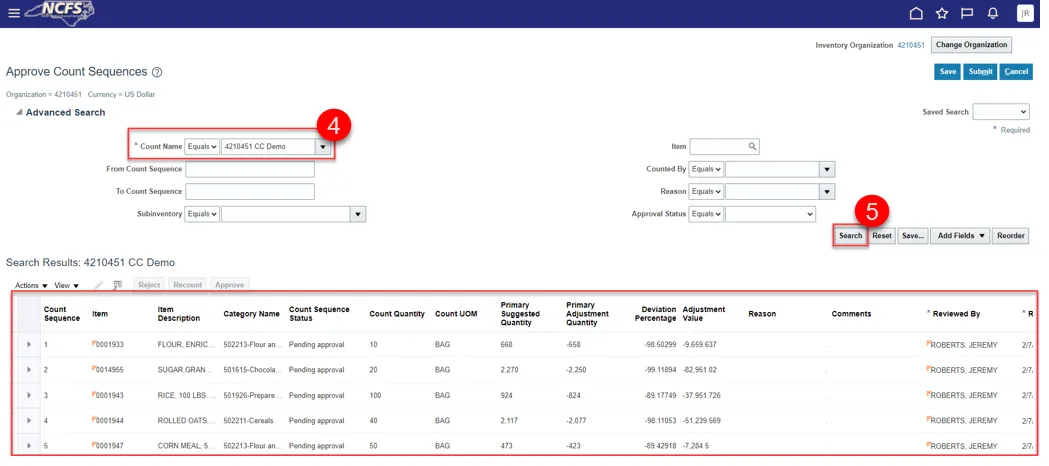This screenshot has height=466, width=1049.
Task: Open the Count Name value dropdown
Action: [x=322, y=147]
